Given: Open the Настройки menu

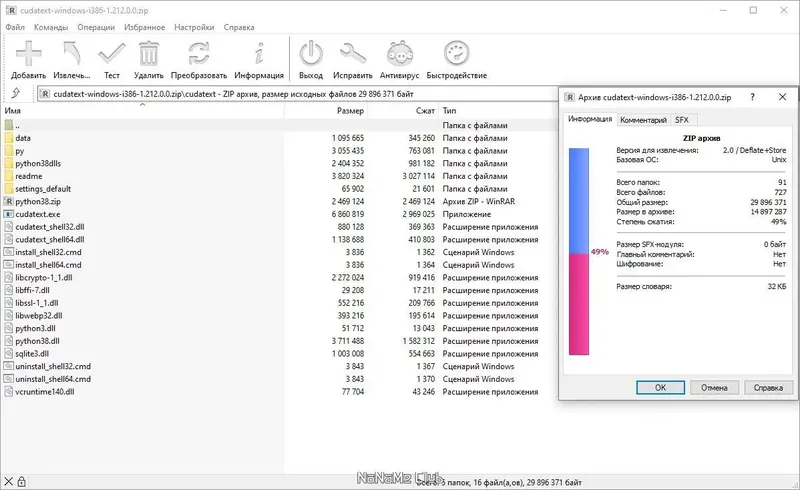Looking at the screenshot, I should coord(194,27).
